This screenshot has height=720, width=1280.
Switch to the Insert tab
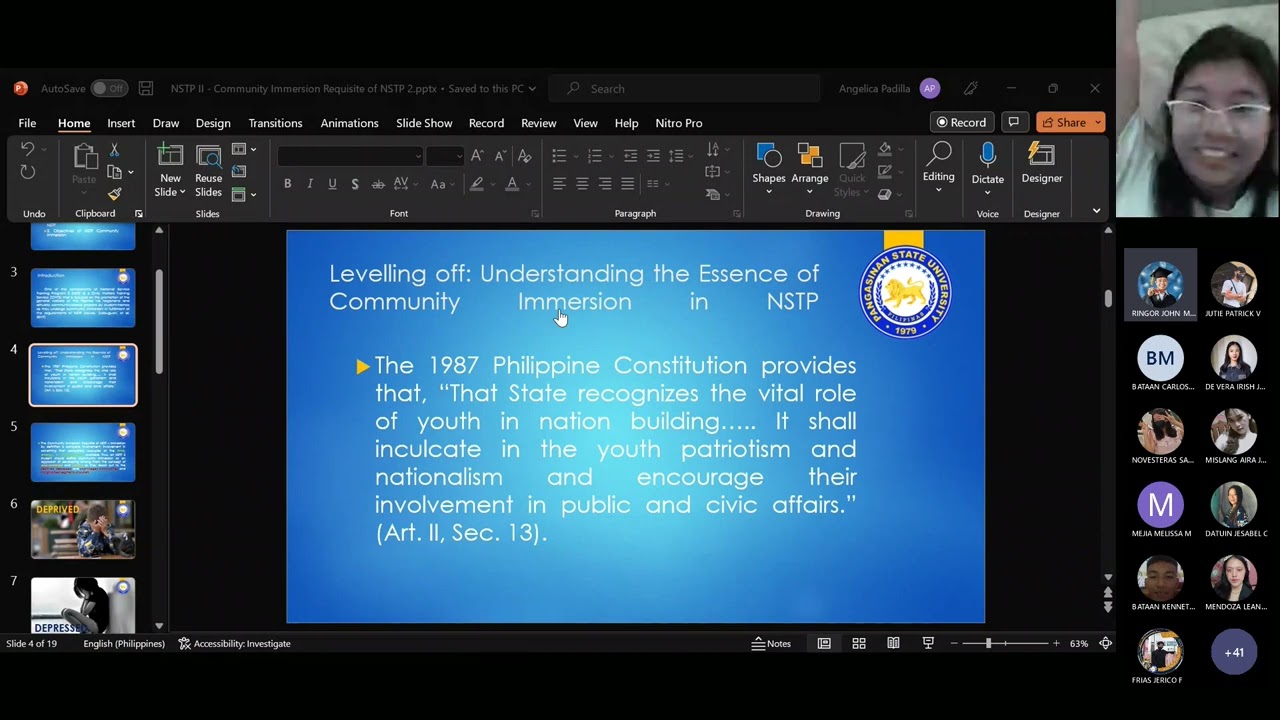[x=121, y=123]
